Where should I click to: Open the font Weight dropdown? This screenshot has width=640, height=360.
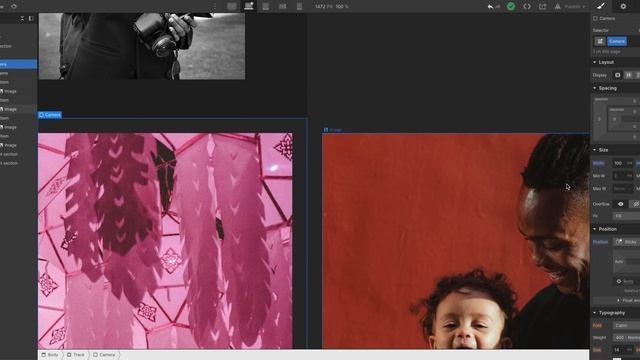pos(626,338)
